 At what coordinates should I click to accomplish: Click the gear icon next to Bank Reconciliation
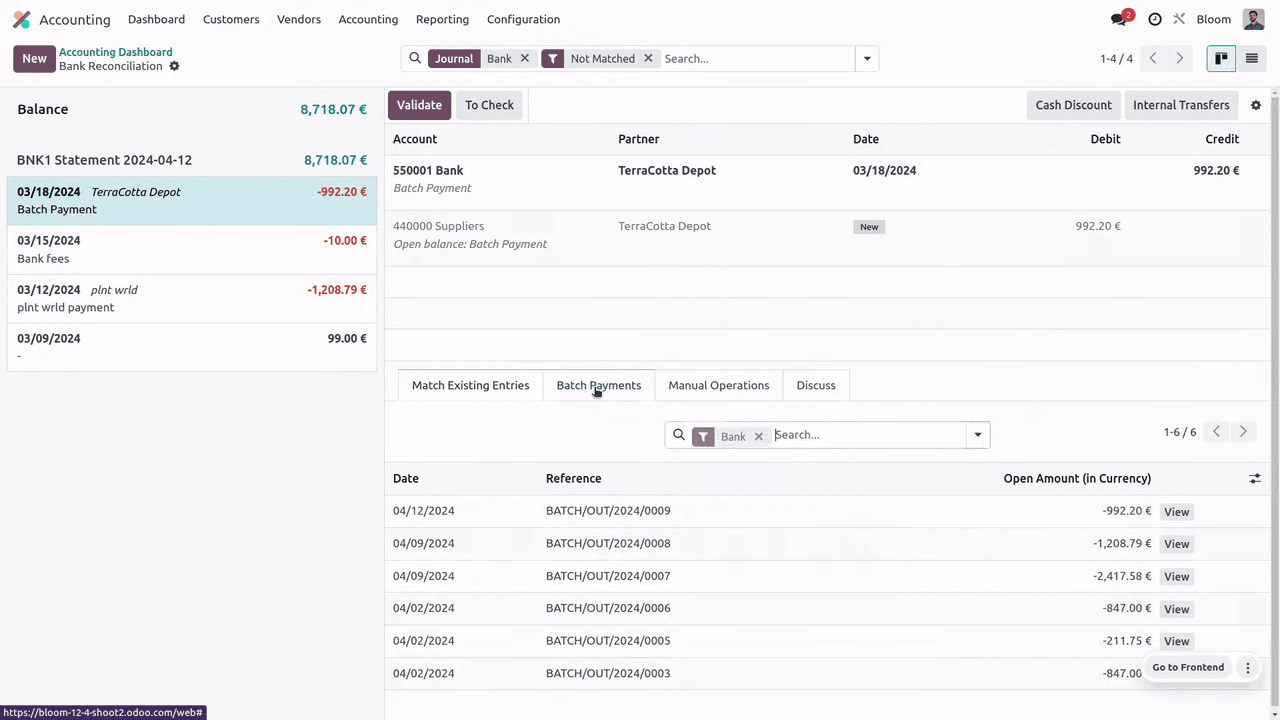pos(174,66)
